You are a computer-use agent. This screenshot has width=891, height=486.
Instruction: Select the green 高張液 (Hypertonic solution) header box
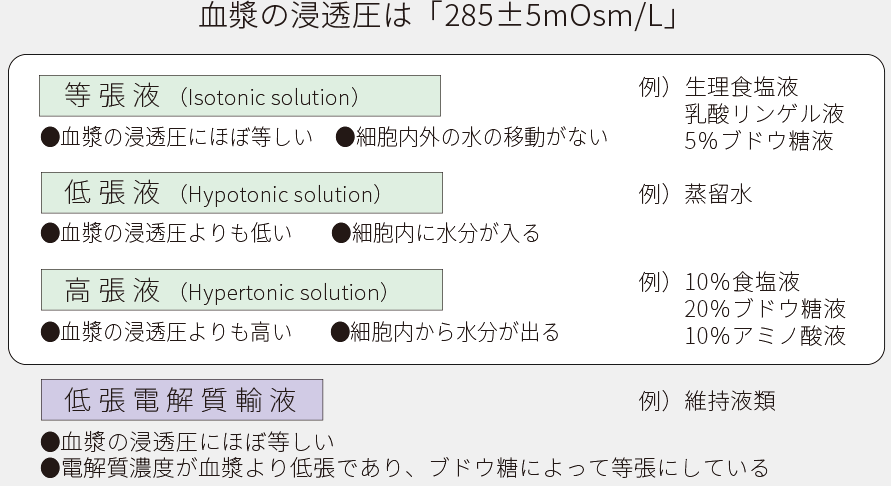tap(241, 291)
